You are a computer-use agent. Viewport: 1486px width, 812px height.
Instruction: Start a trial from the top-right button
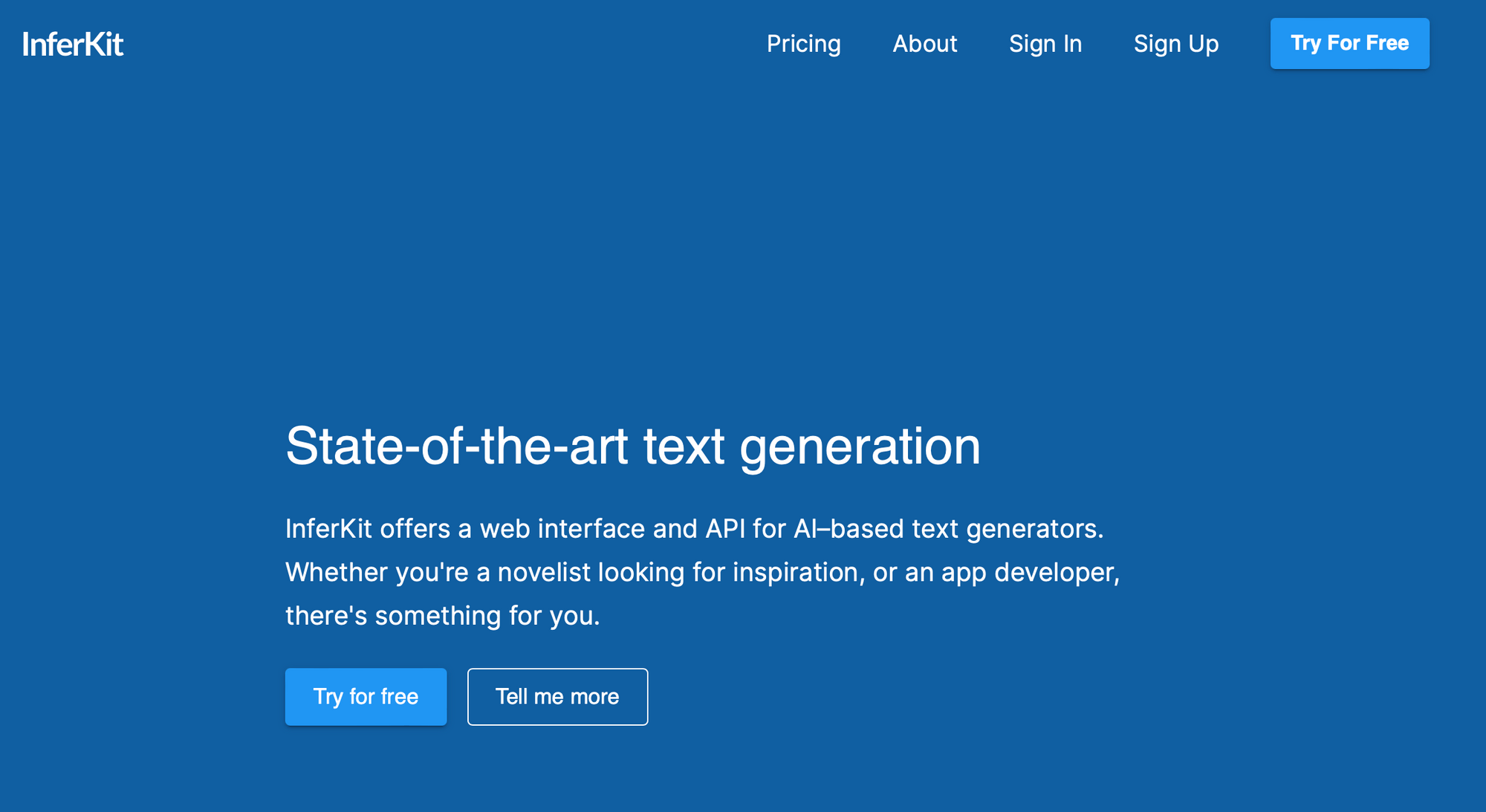click(x=1350, y=43)
